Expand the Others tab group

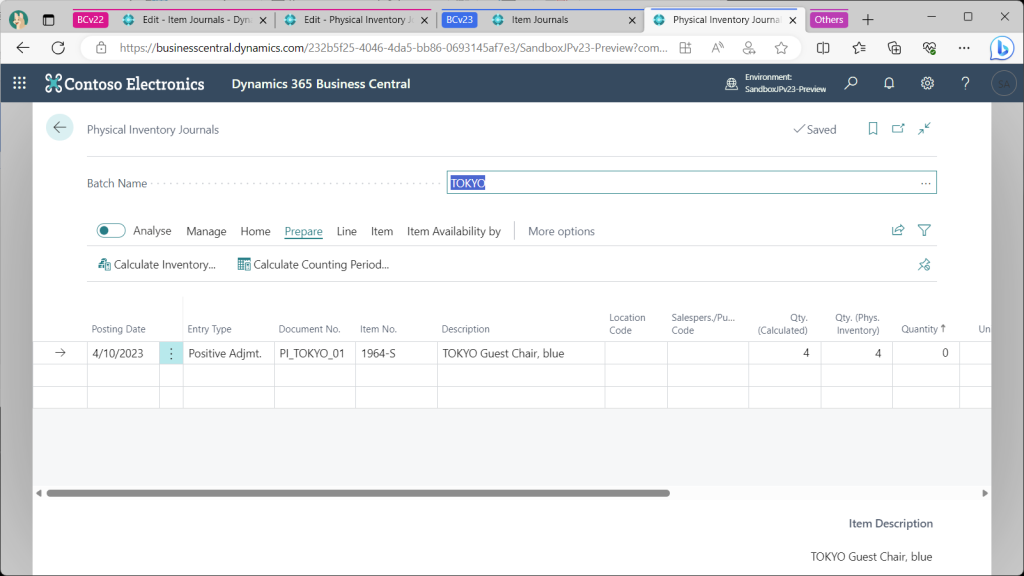point(829,20)
